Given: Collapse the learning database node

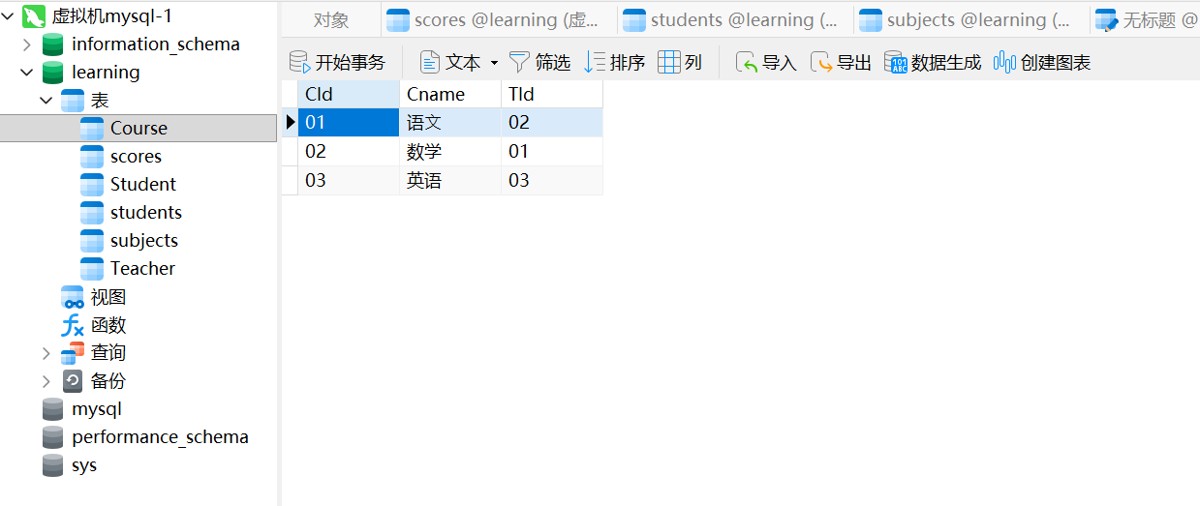Looking at the screenshot, I should coord(27,72).
